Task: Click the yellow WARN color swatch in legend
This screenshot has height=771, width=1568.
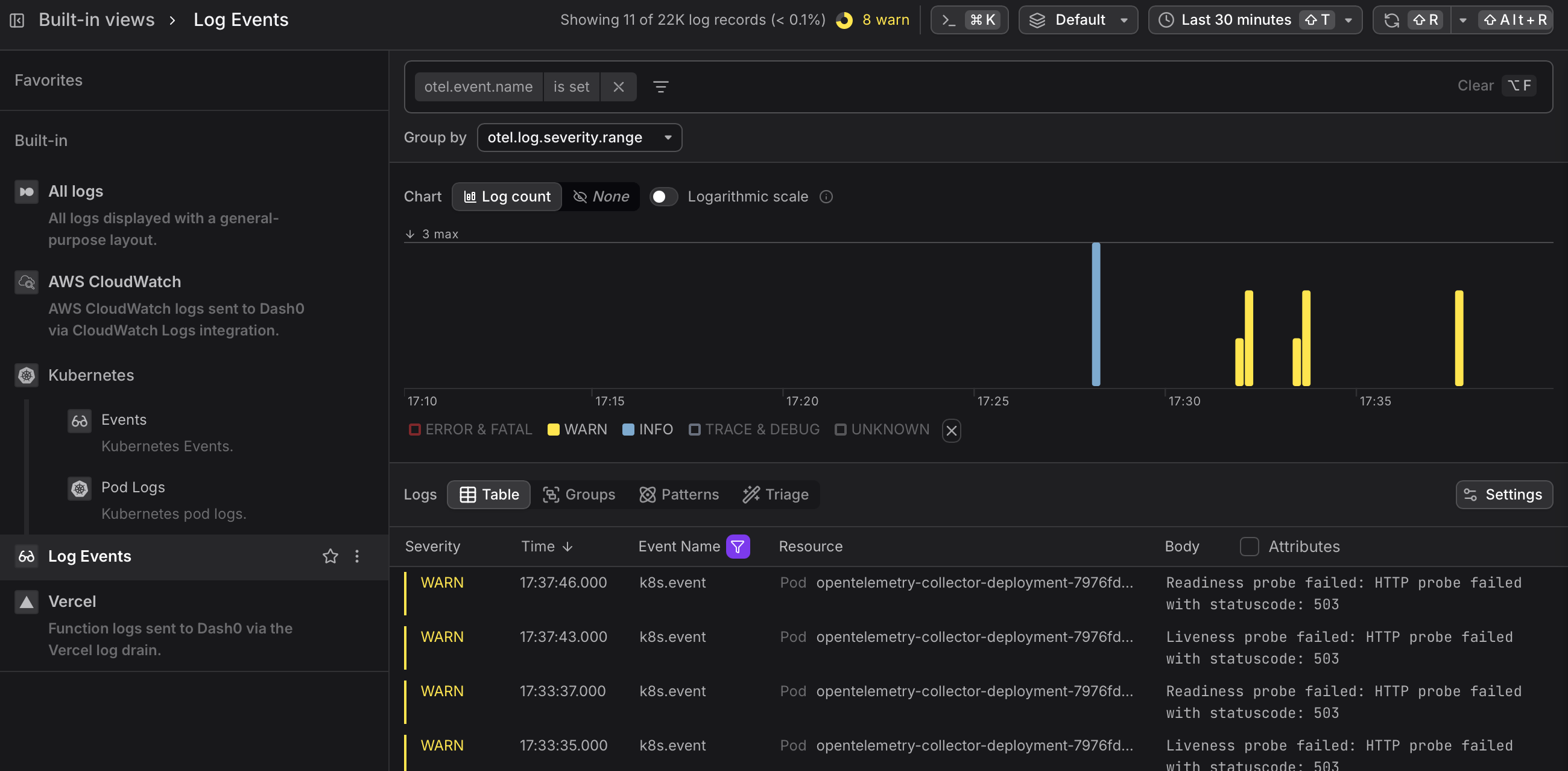Action: (553, 430)
